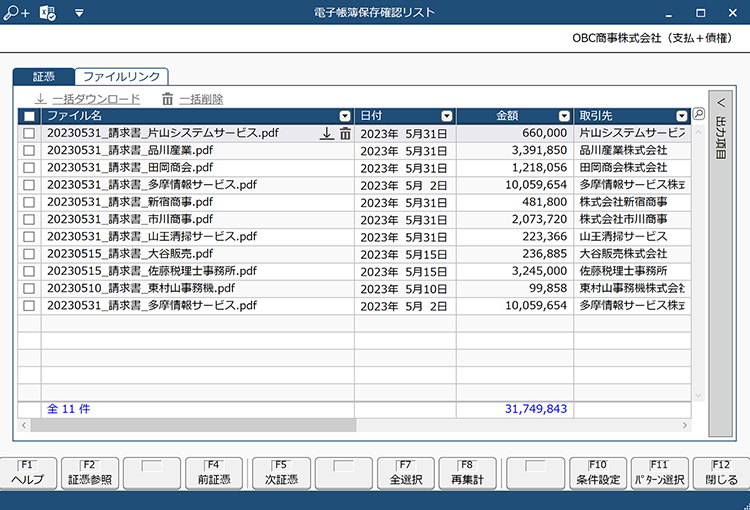Switch to the ファイルリンク tab
The image size is (750, 510).
point(121,77)
